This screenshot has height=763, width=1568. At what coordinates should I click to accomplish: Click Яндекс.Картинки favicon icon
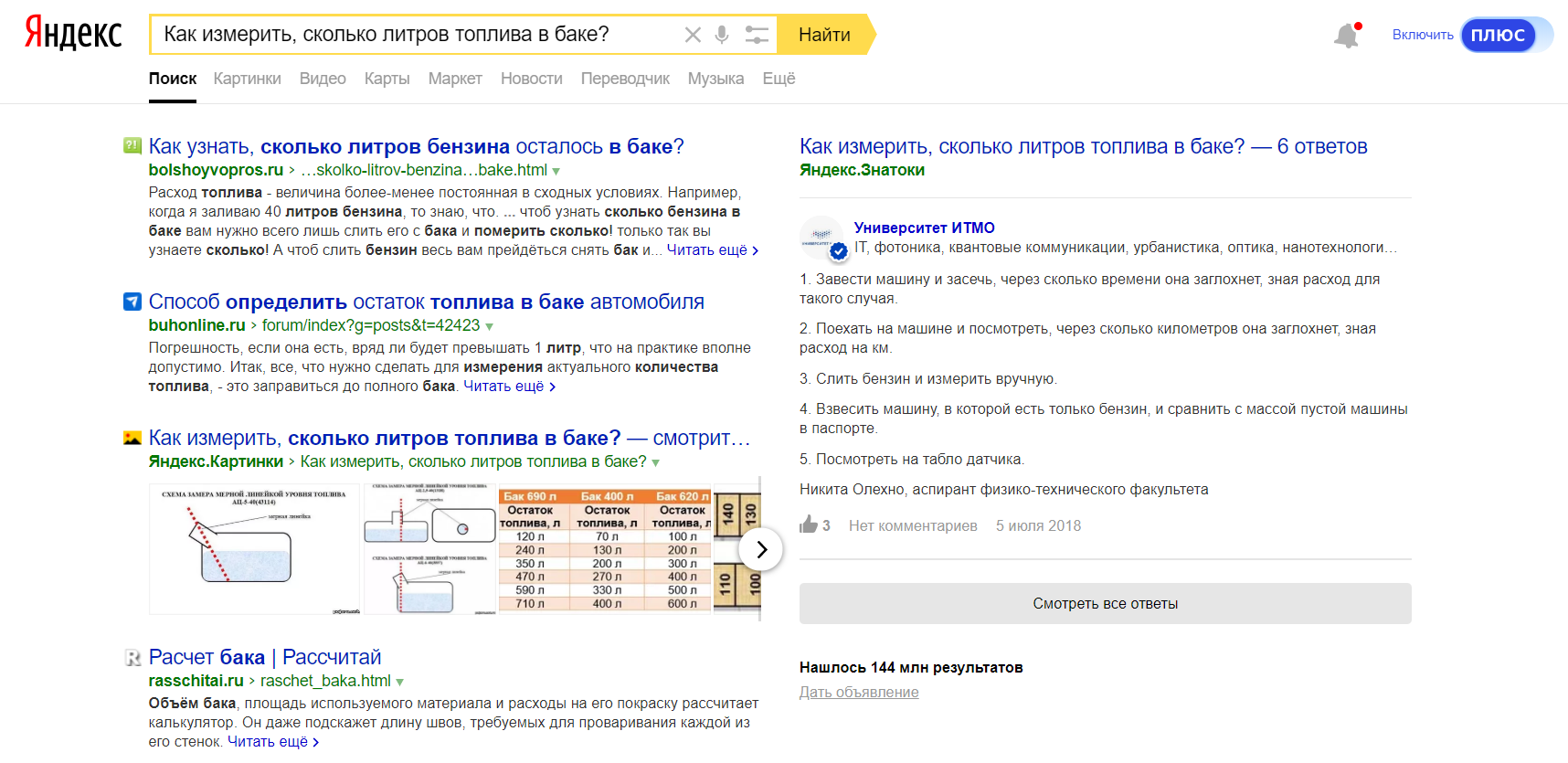point(132,438)
